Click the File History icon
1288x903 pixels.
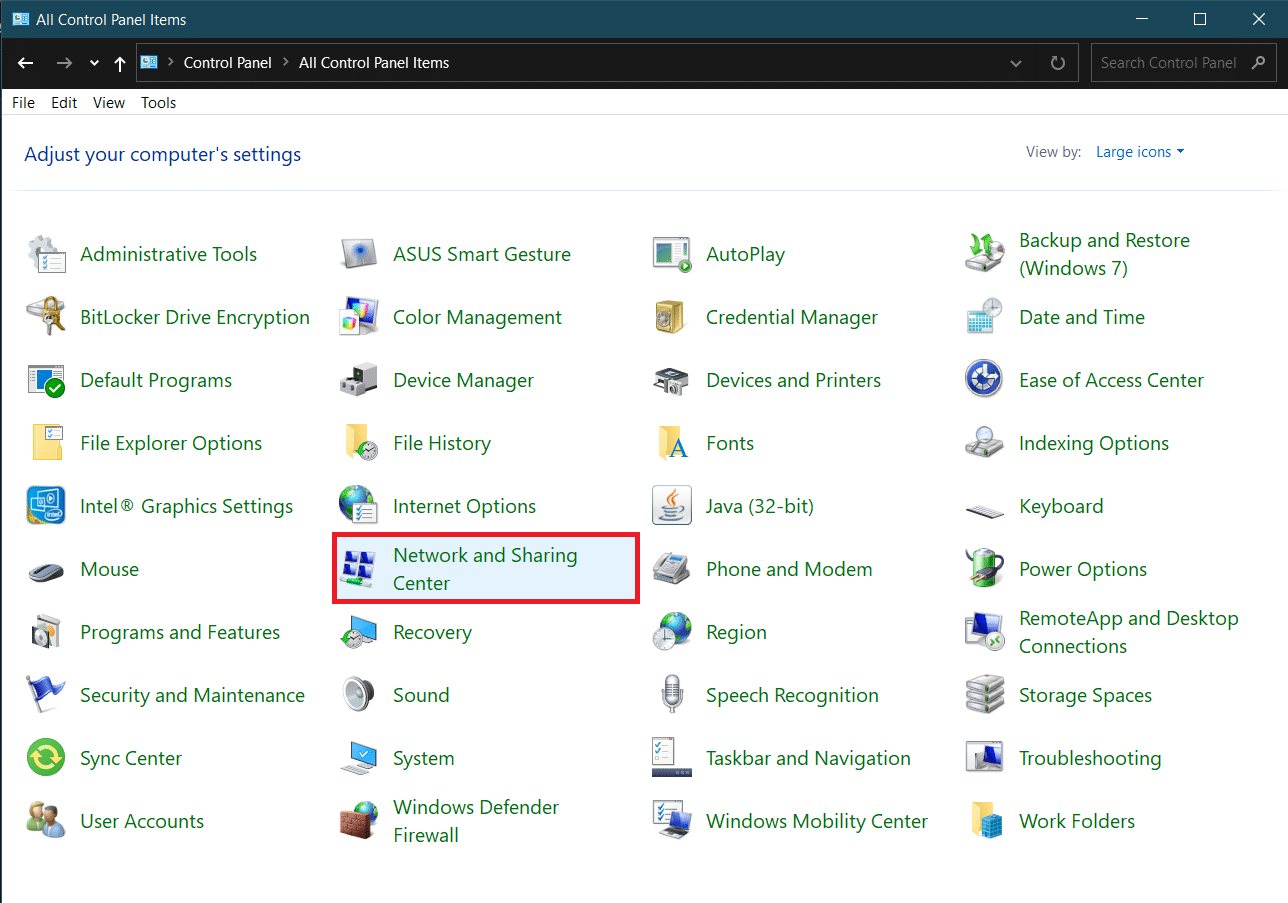coord(359,443)
